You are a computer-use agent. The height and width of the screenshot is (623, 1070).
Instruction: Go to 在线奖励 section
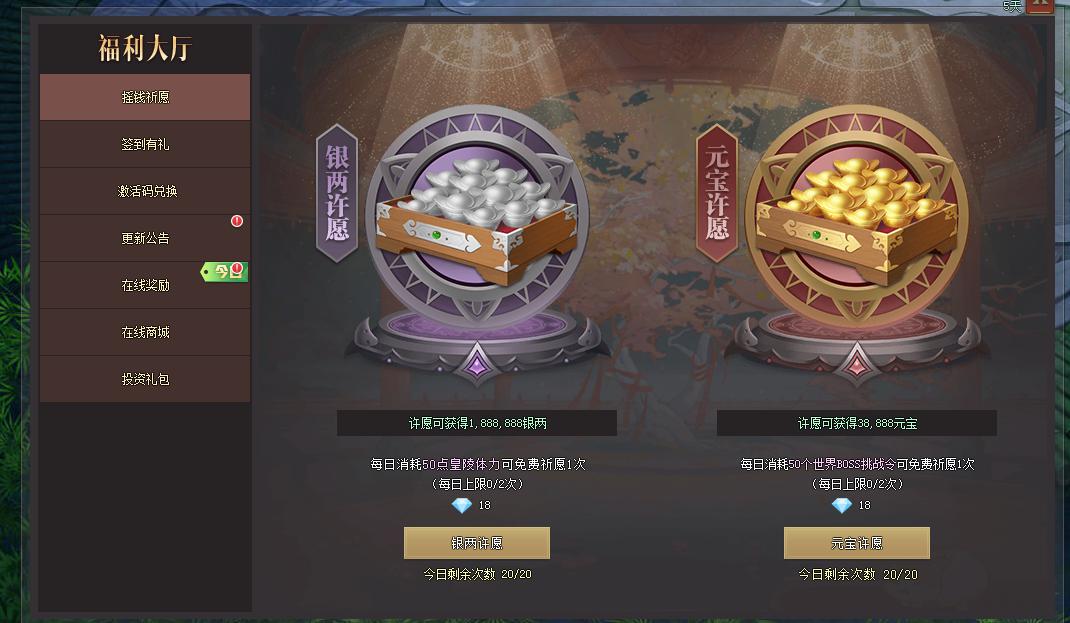[x=145, y=285]
